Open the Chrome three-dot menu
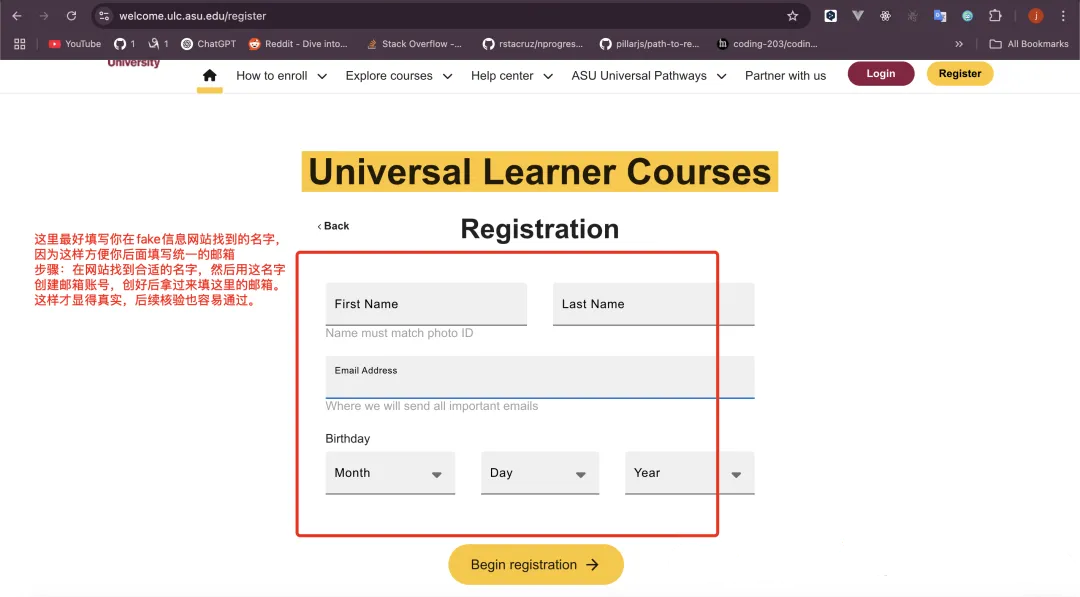This screenshot has height=597, width=1080. [x=1063, y=16]
